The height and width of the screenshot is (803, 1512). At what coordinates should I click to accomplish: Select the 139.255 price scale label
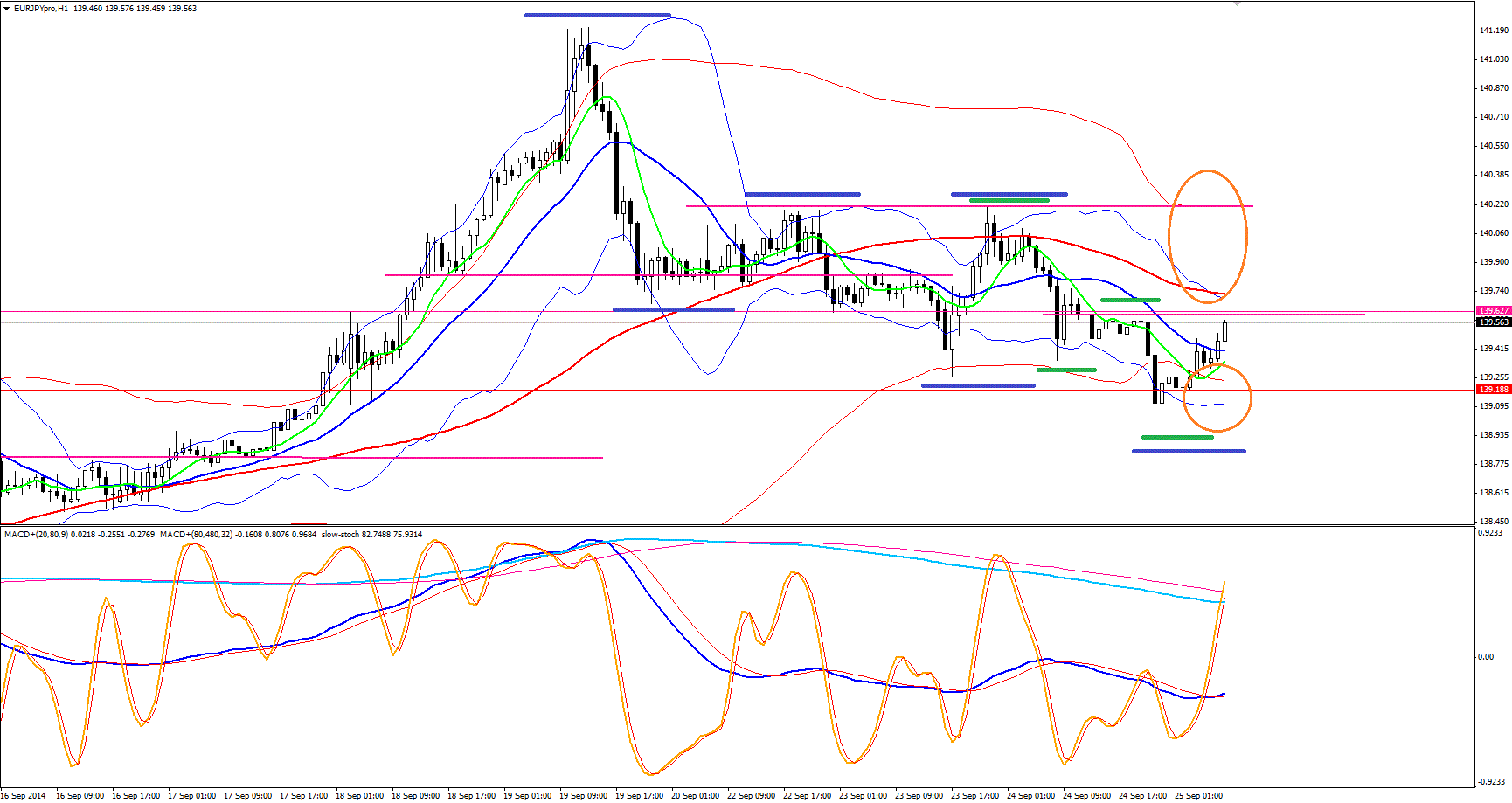tap(1494, 377)
